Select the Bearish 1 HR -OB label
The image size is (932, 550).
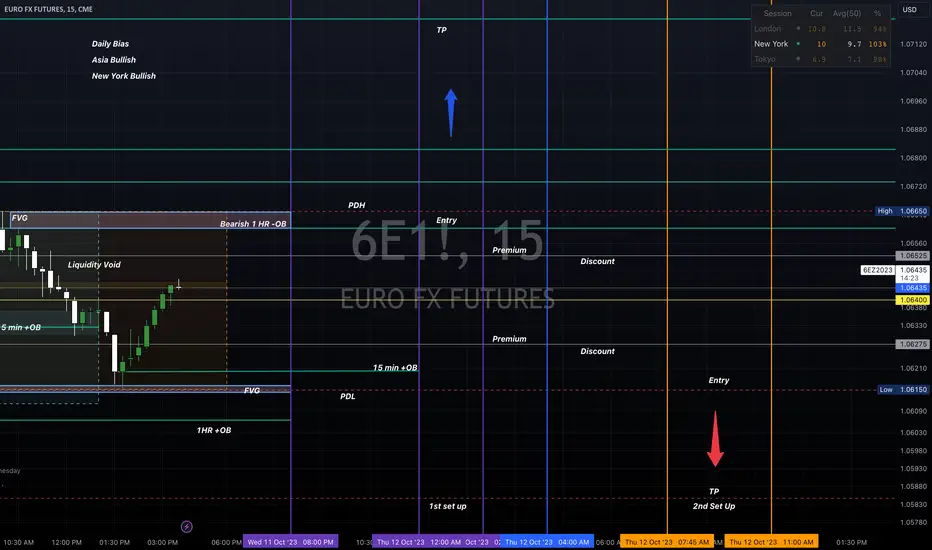click(x=253, y=224)
